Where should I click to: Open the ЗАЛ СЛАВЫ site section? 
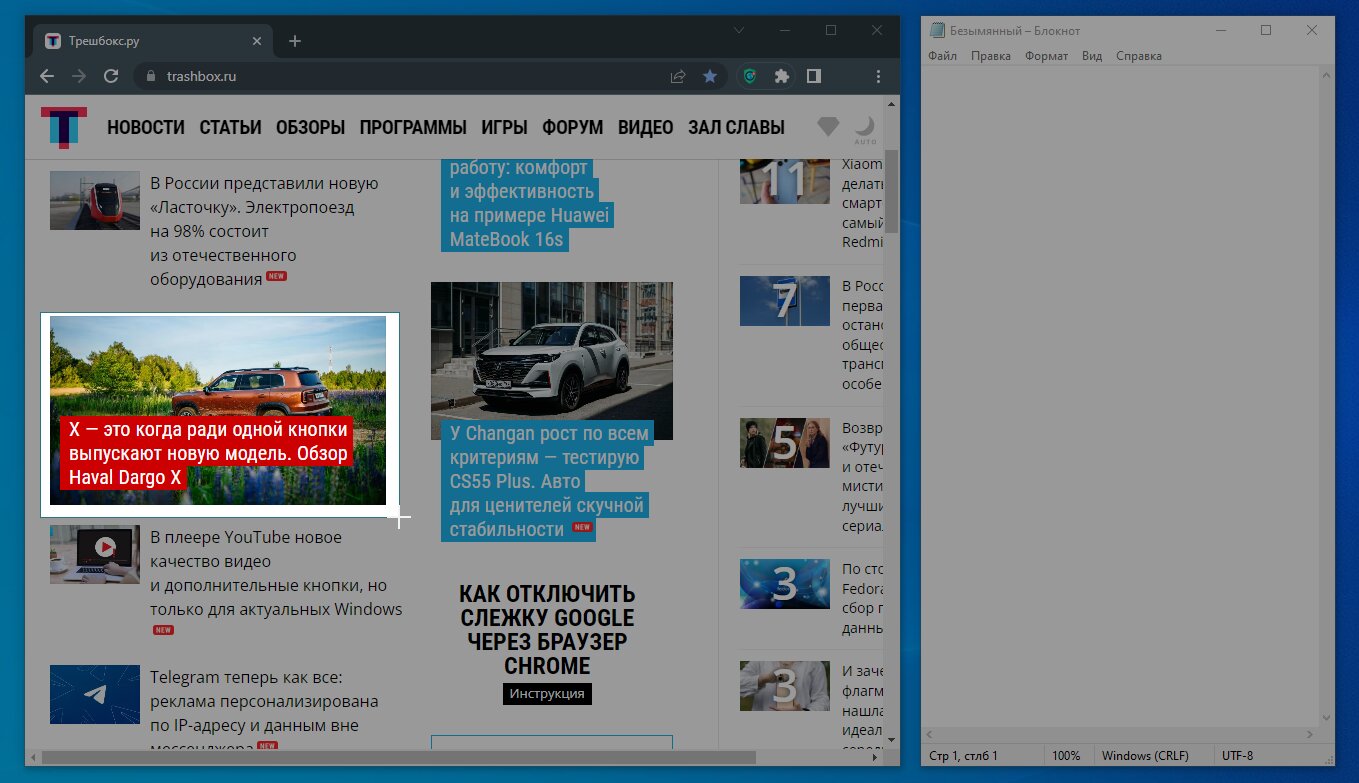736,127
